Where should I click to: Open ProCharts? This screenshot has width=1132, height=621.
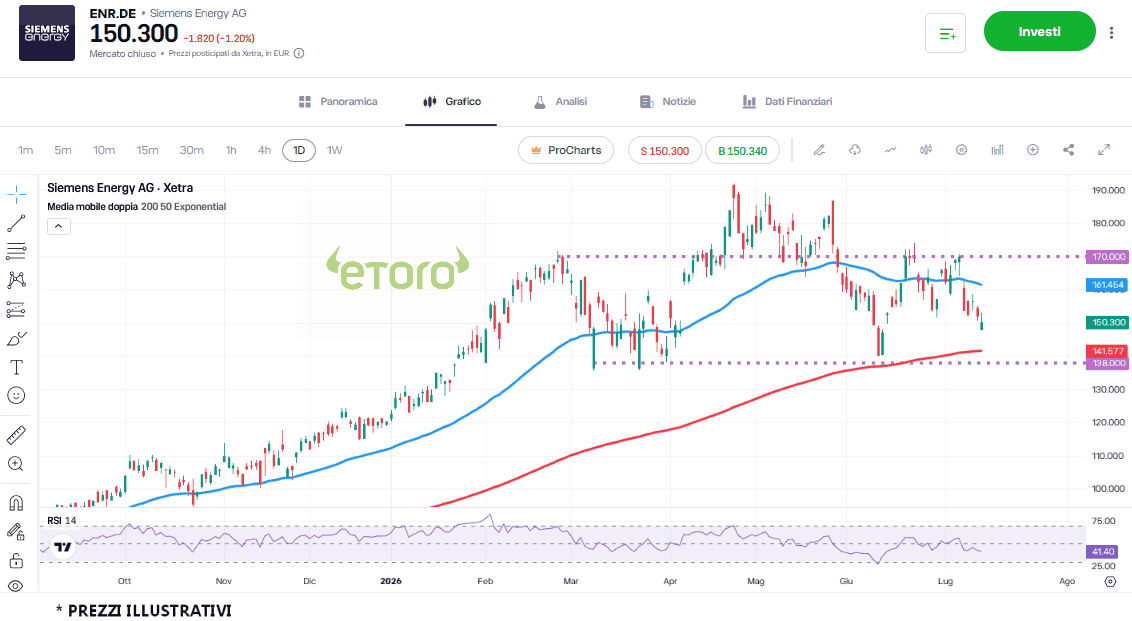(566, 150)
